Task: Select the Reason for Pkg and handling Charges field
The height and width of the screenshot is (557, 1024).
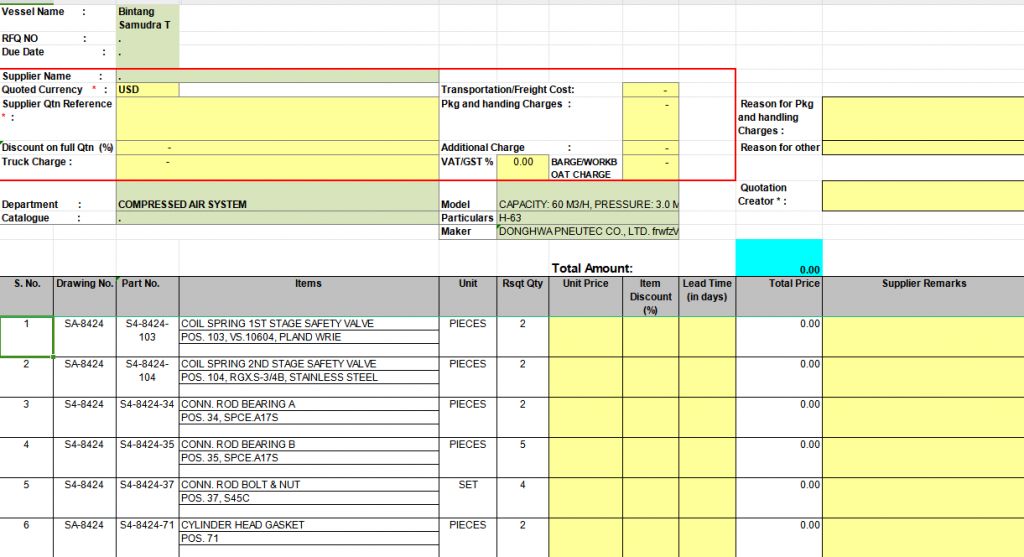Action: point(922,118)
